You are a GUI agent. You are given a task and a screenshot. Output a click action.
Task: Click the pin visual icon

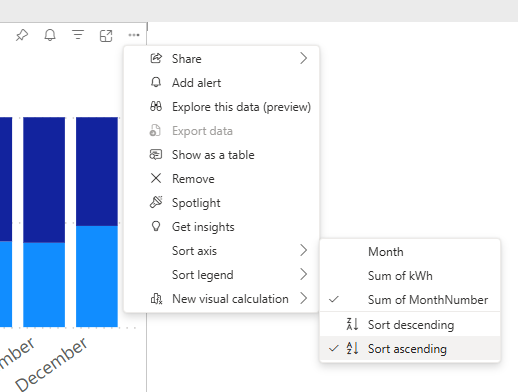[22, 35]
